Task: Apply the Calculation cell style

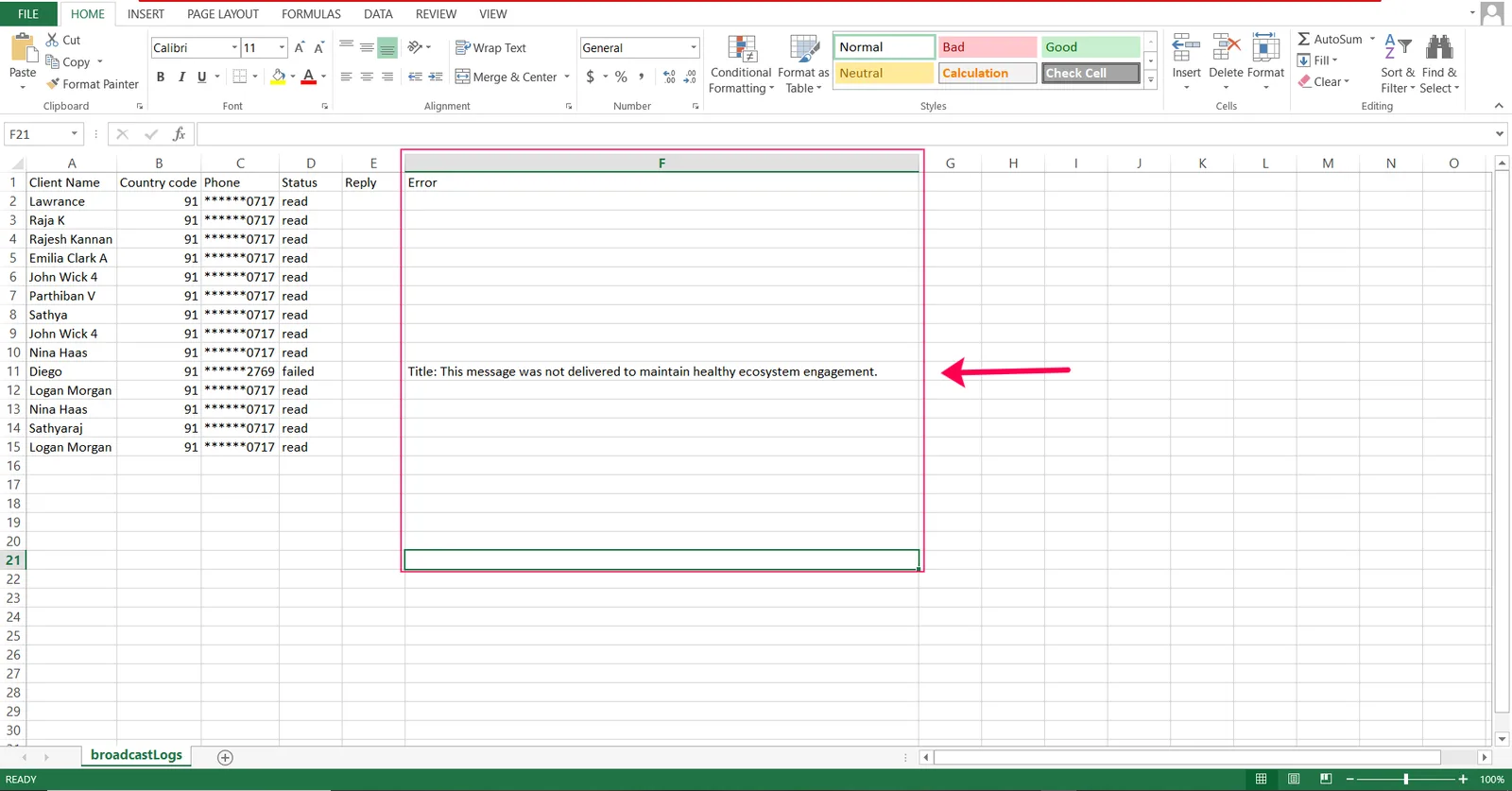Action: tap(988, 73)
